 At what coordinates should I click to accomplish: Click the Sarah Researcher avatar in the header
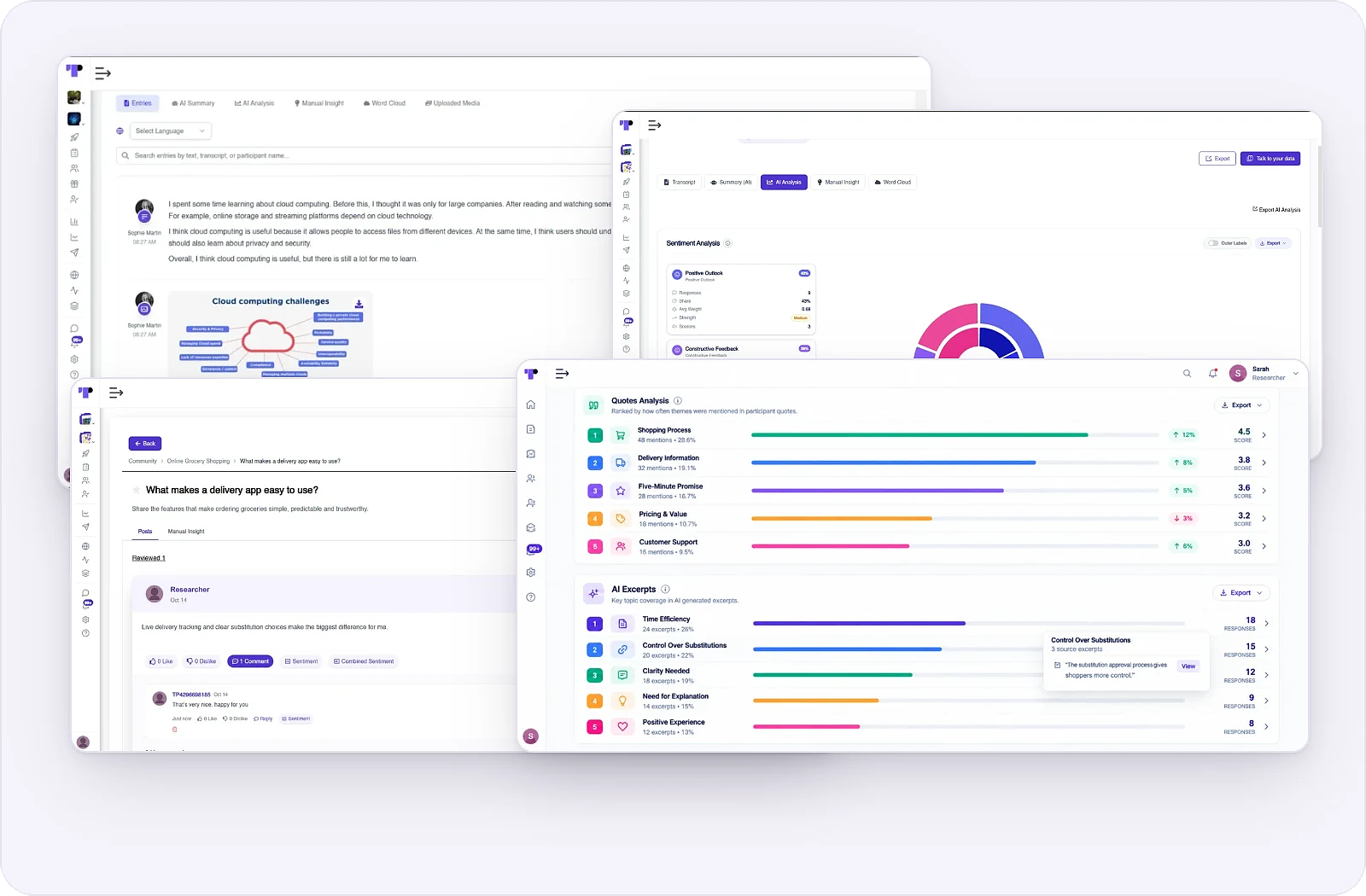pos(1237,373)
